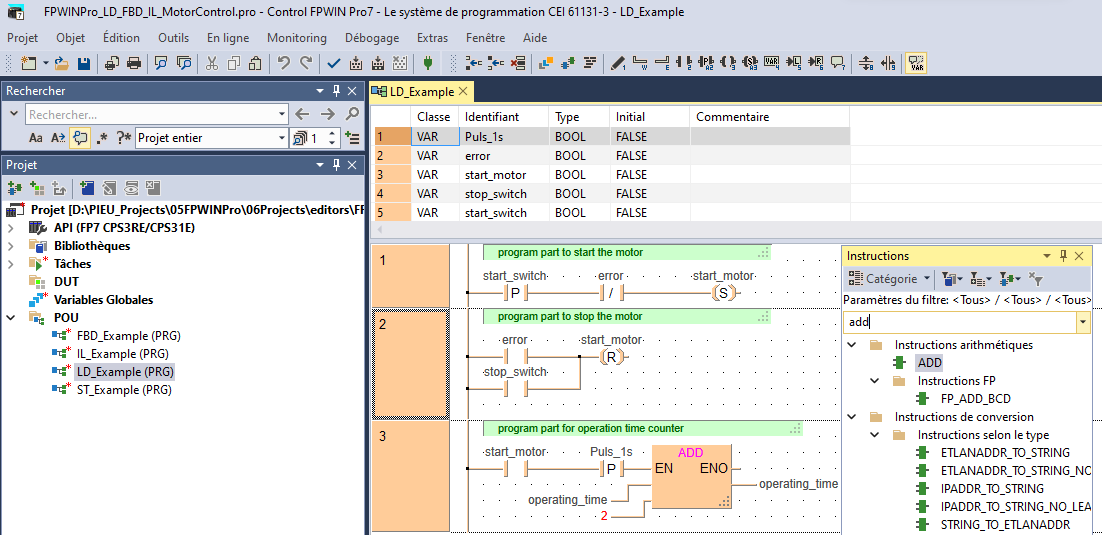Viewport: 1102px width, 535px height.
Task: Click the search magnifier icon in Rechercher
Action: pos(352,114)
